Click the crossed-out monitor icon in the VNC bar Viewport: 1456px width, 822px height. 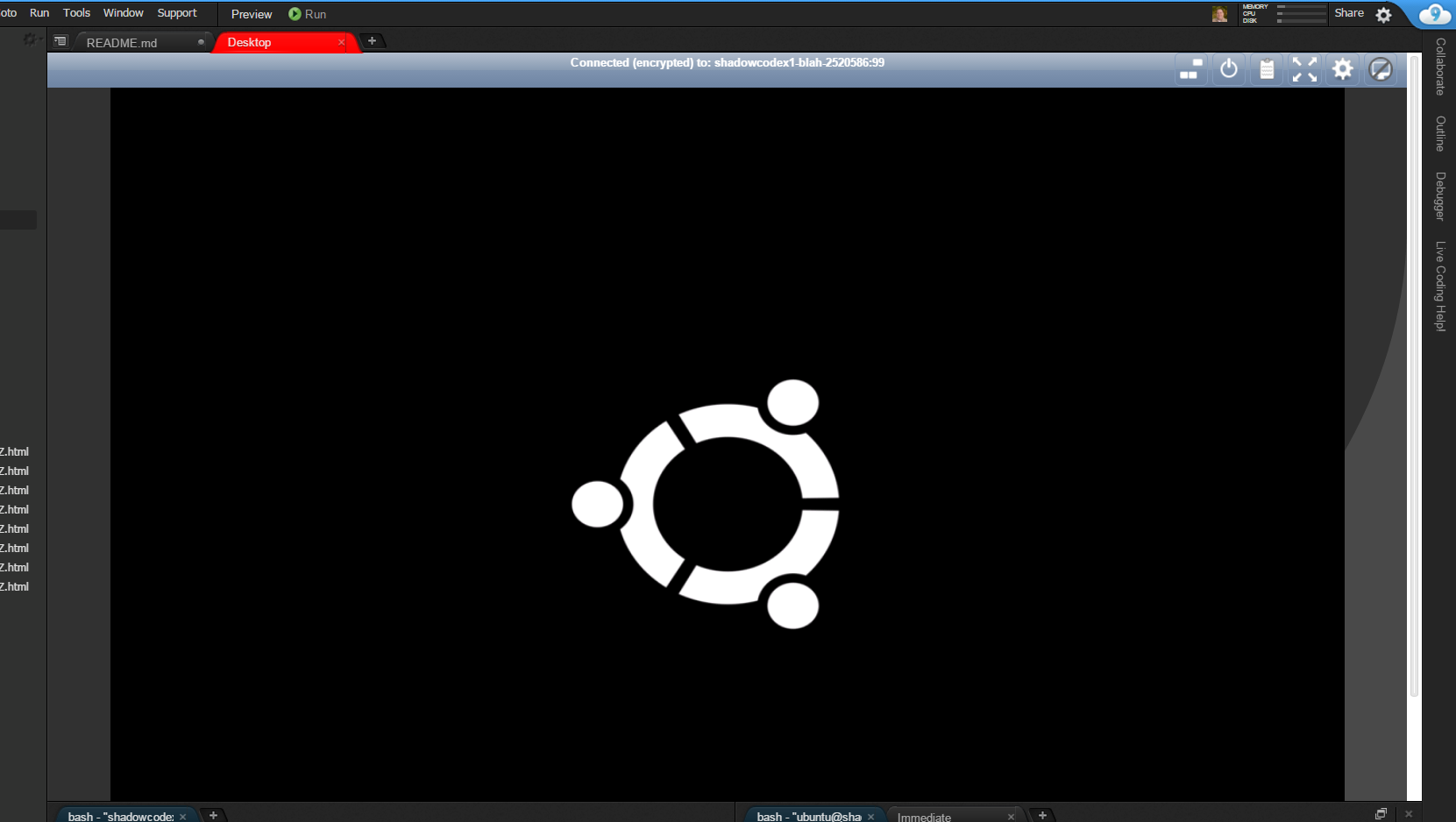click(1381, 69)
